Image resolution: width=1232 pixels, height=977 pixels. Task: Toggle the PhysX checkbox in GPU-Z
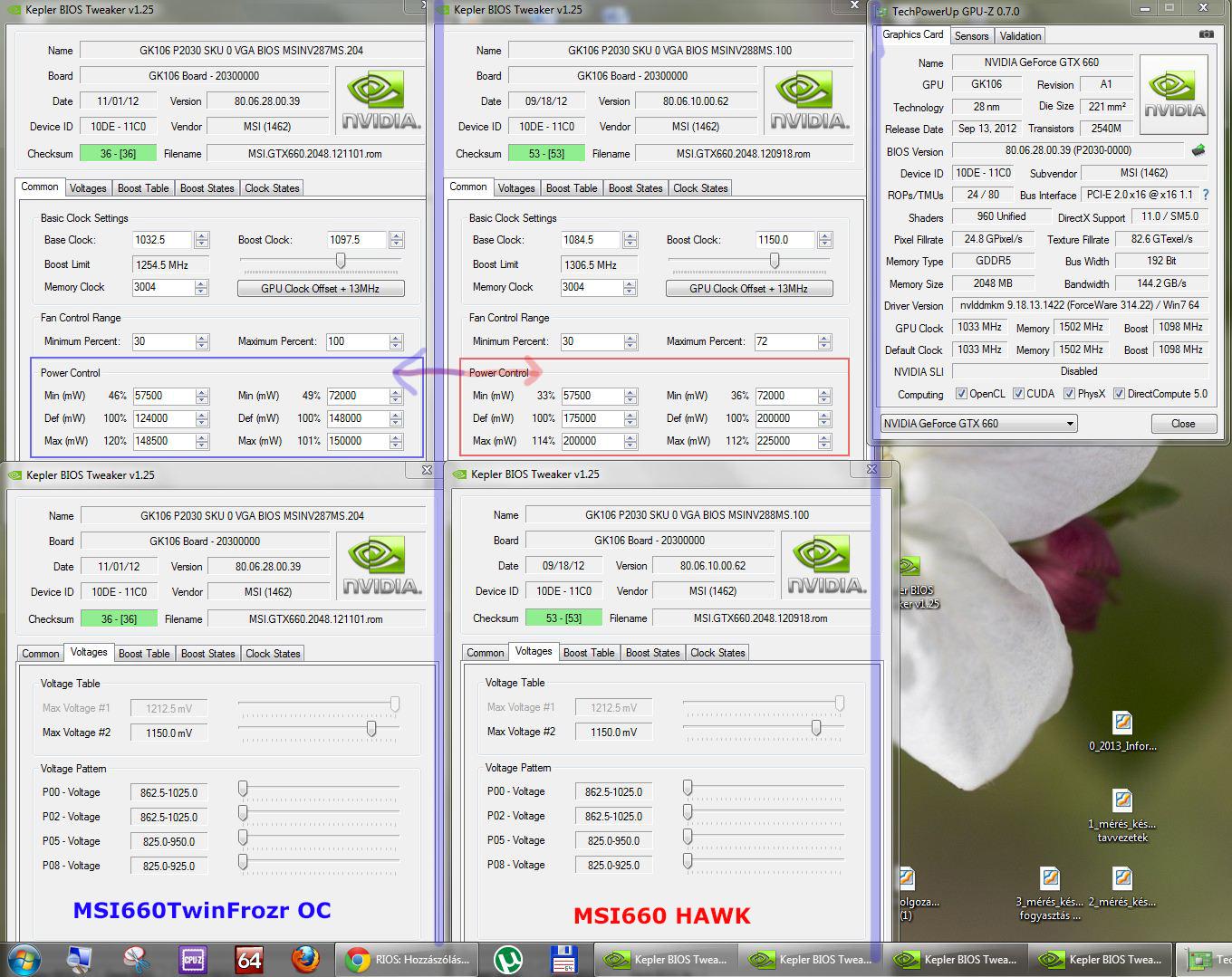click(x=1070, y=394)
